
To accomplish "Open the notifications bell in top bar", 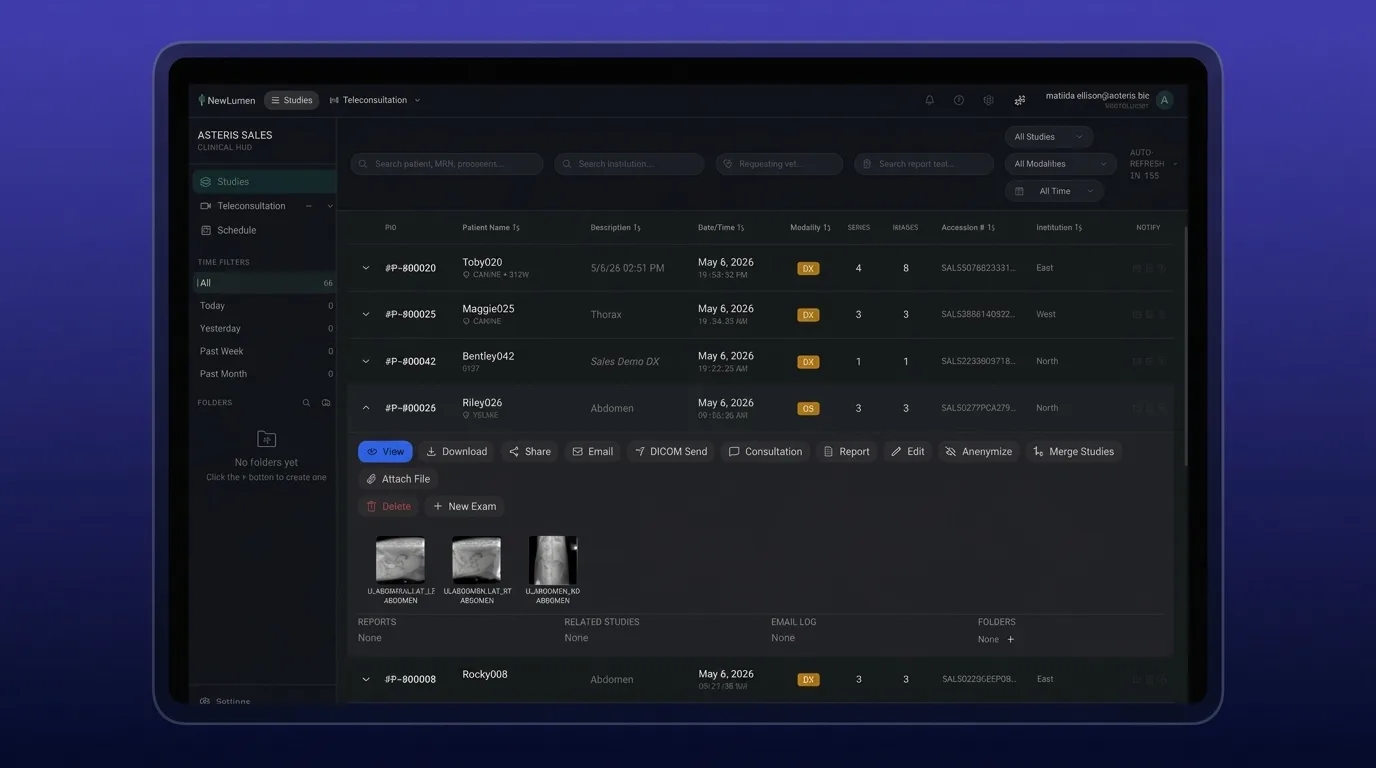I will pos(930,100).
